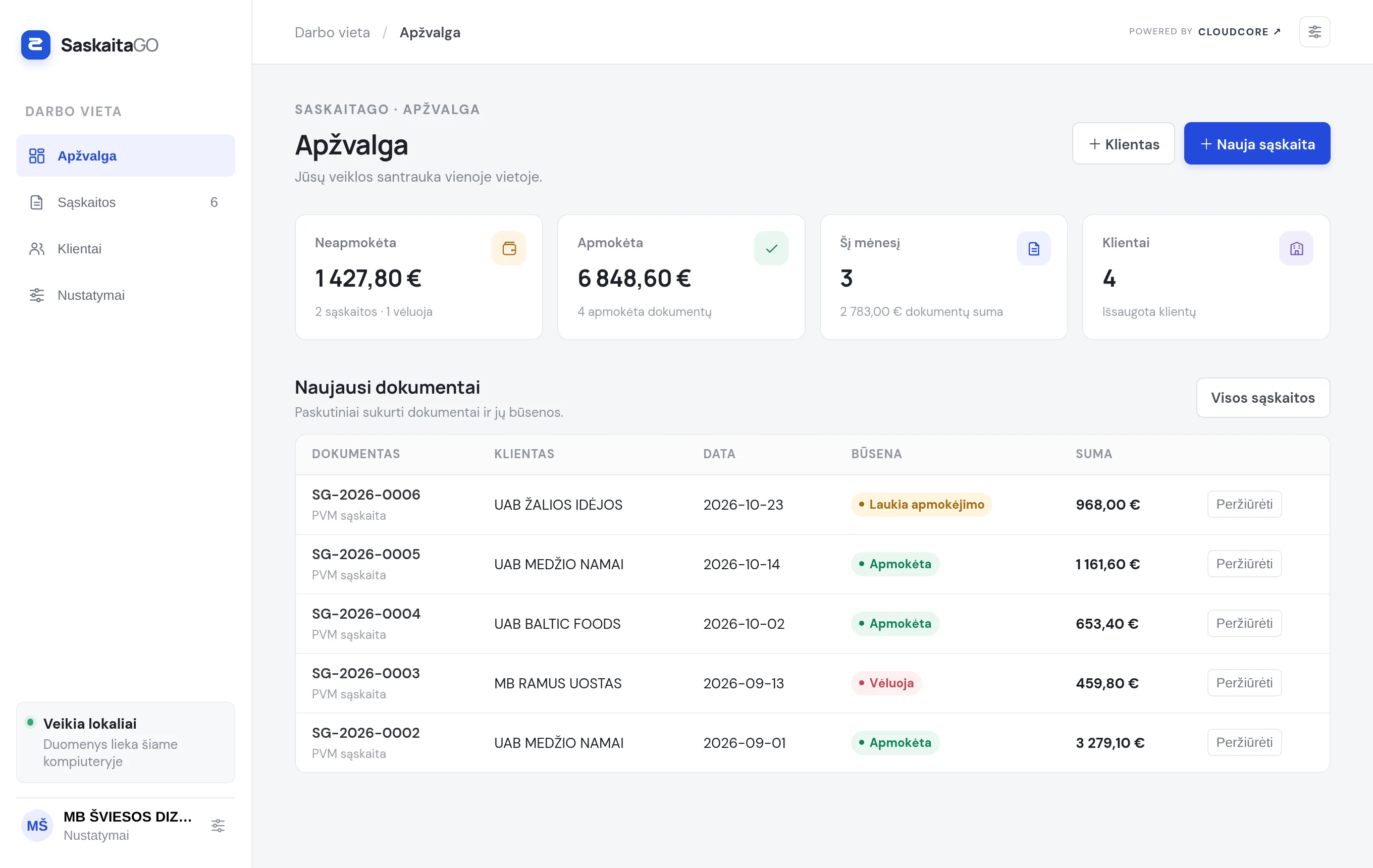Click the building icon on Klientai card

(1296, 248)
